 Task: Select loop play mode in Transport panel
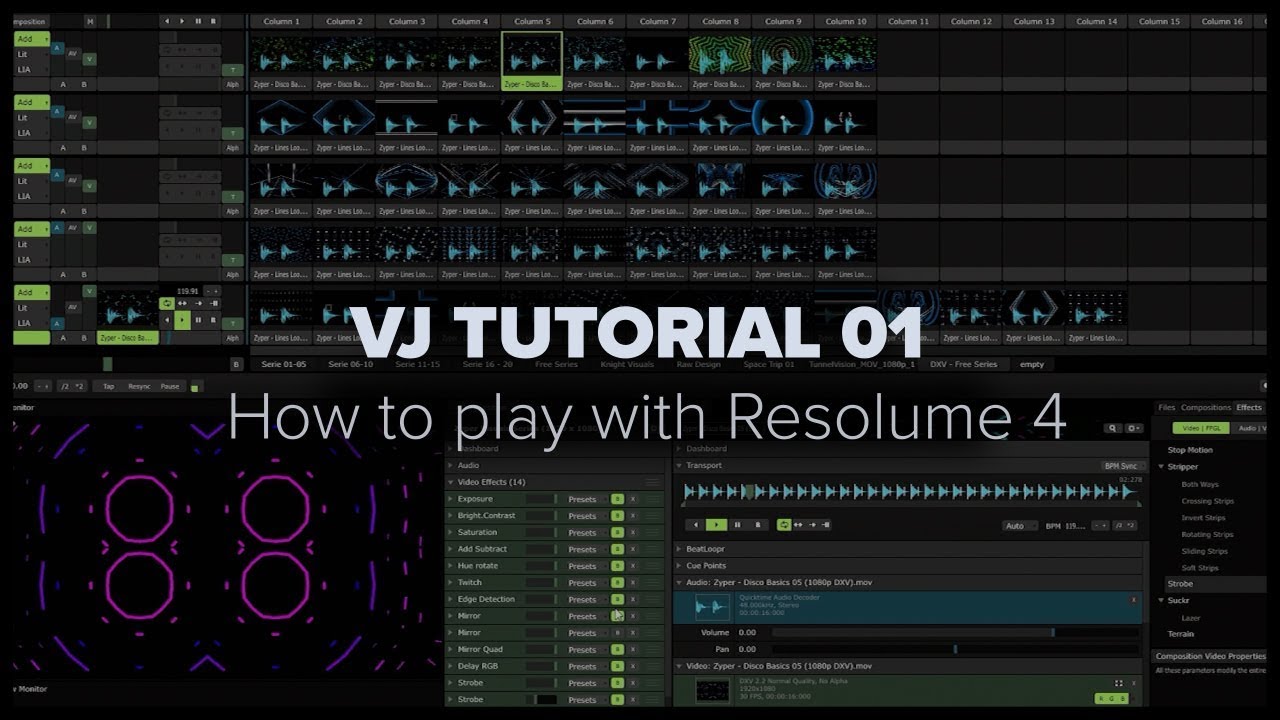pyautogui.click(x=784, y=524)
